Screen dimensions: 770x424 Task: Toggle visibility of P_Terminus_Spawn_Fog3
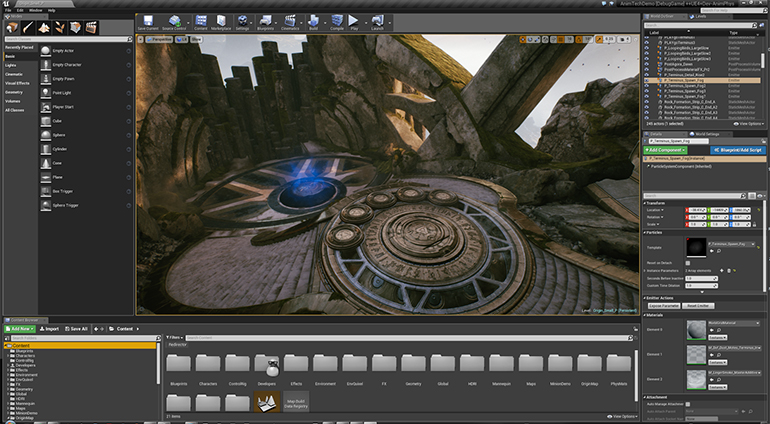click(x=647, y=91)
